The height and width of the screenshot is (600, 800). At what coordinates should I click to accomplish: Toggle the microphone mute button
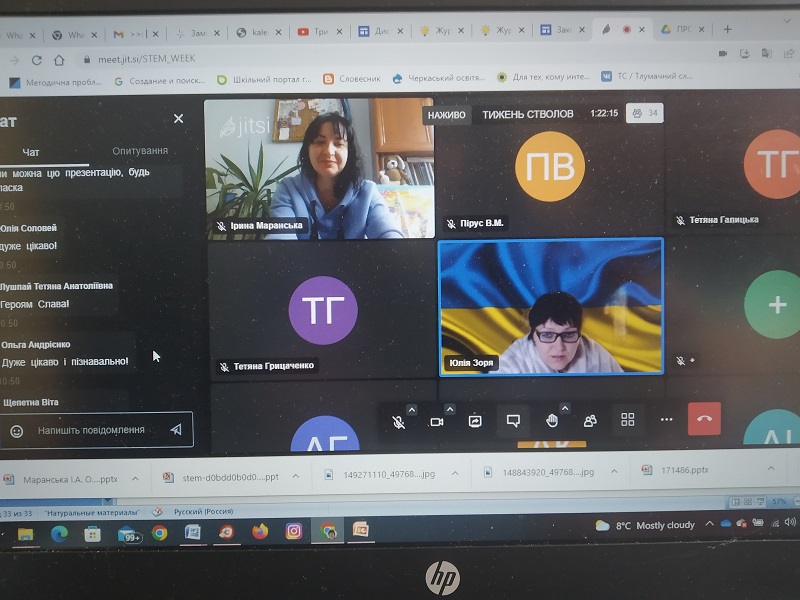(x=398, y=422)
